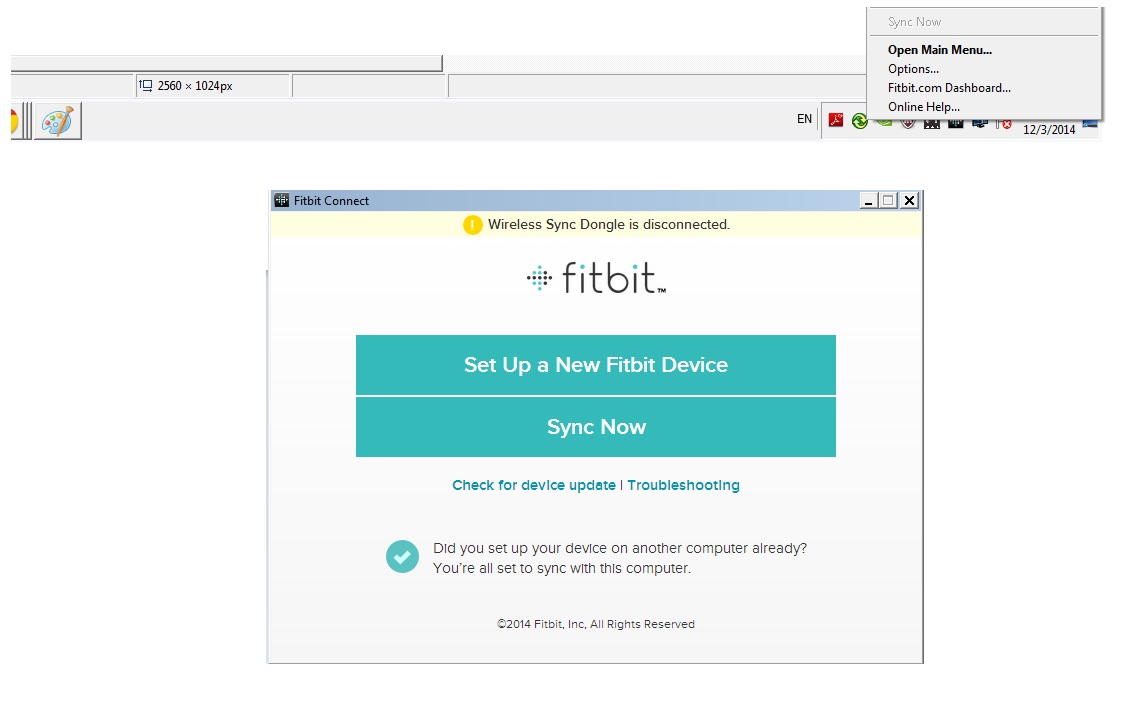Select Online Help in the tray menu
1139x706 pixels.
point(923,107)
